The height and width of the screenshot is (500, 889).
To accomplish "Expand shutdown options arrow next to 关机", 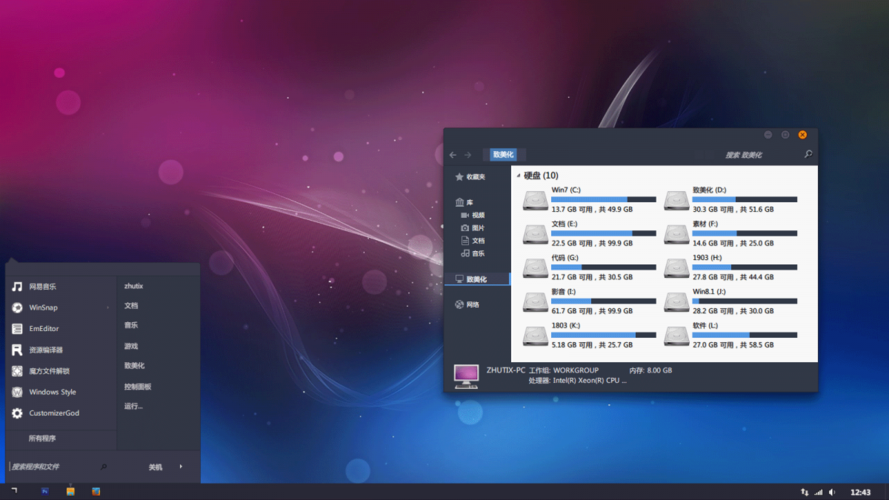I will pyautogui.click(x=181, y=466).
